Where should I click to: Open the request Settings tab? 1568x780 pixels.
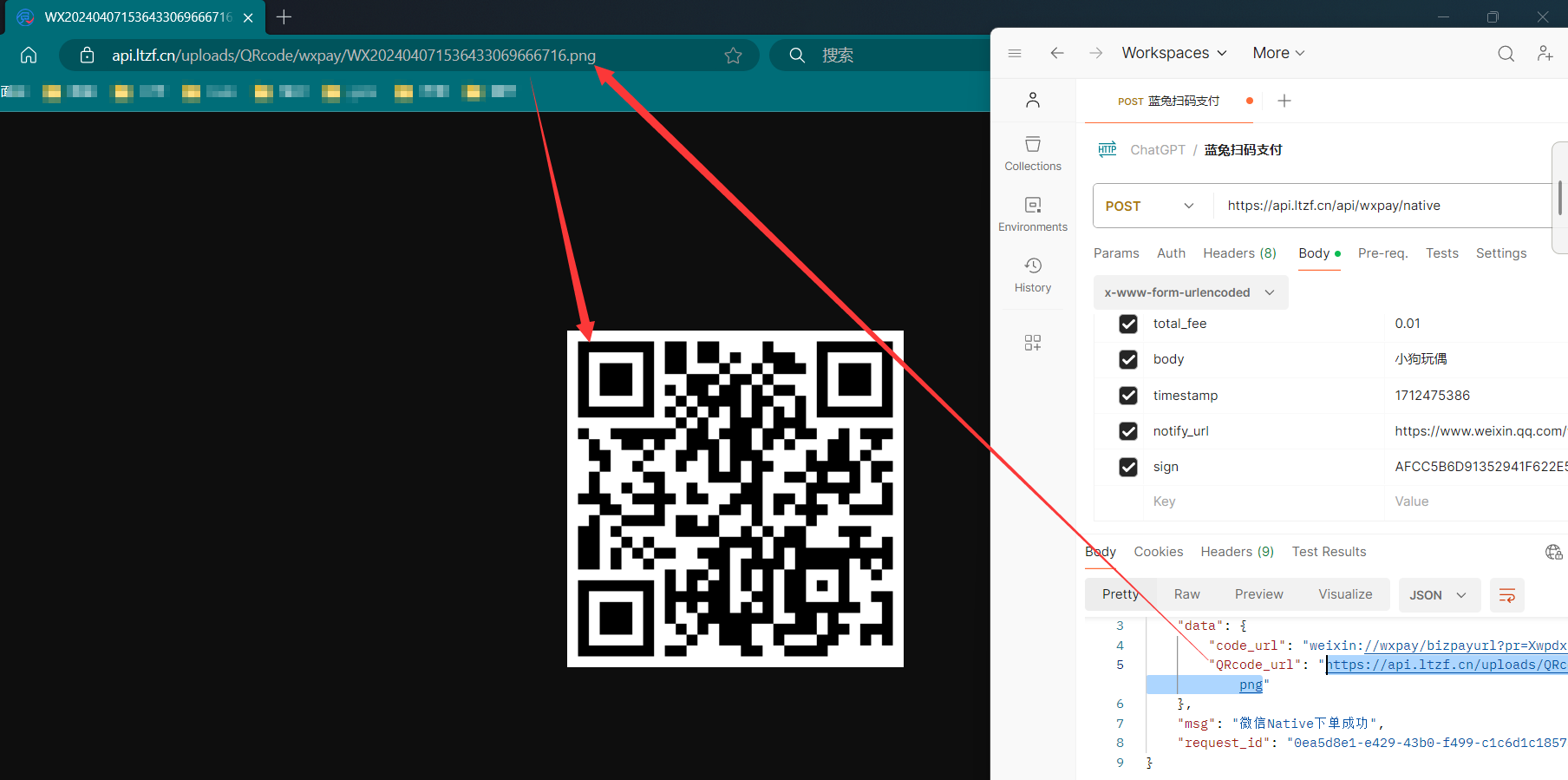(x=1500, y=253)
